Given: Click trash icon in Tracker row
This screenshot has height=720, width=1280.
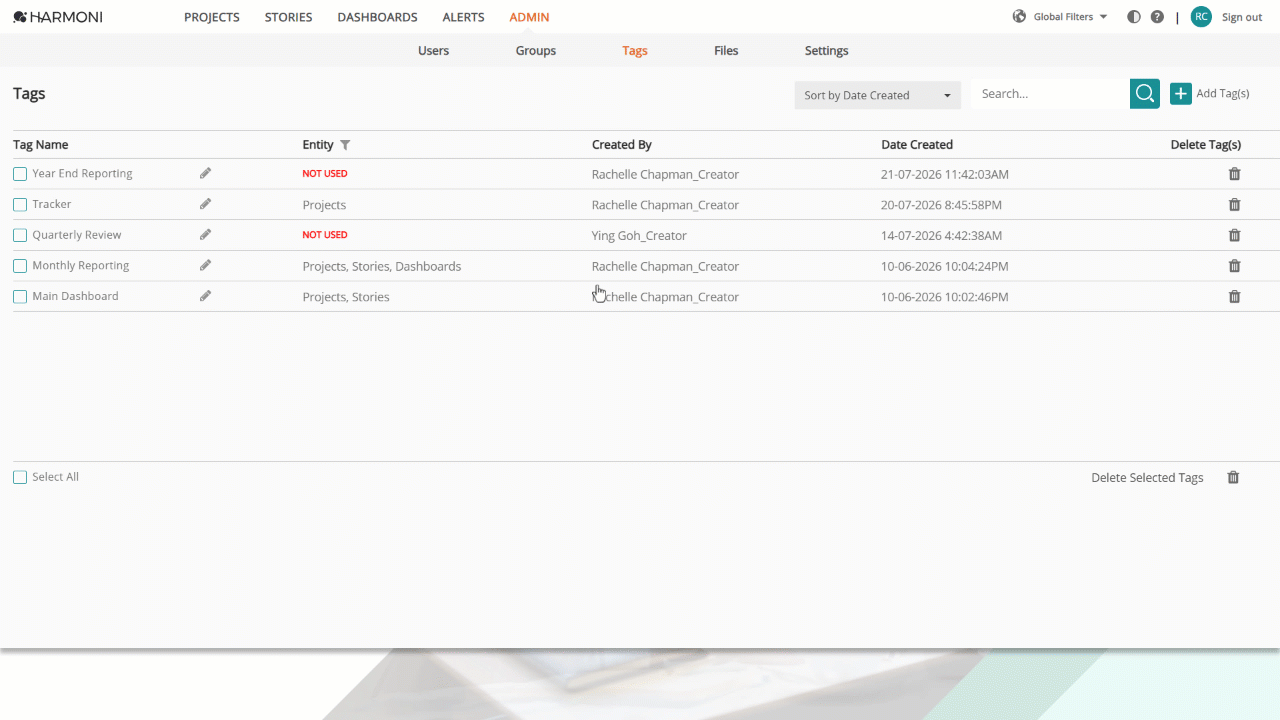Looking at the screenshot, I should point(1234,204).
